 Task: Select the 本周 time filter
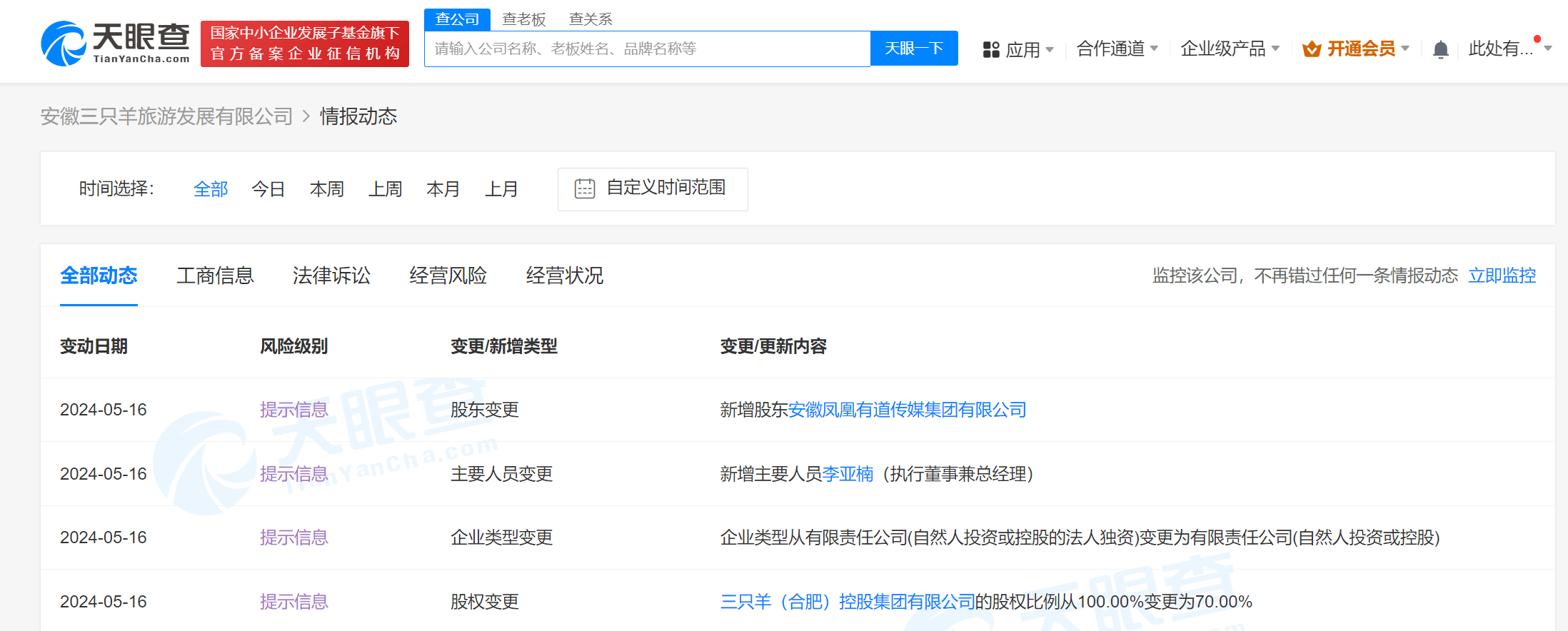tap(327, 189)
